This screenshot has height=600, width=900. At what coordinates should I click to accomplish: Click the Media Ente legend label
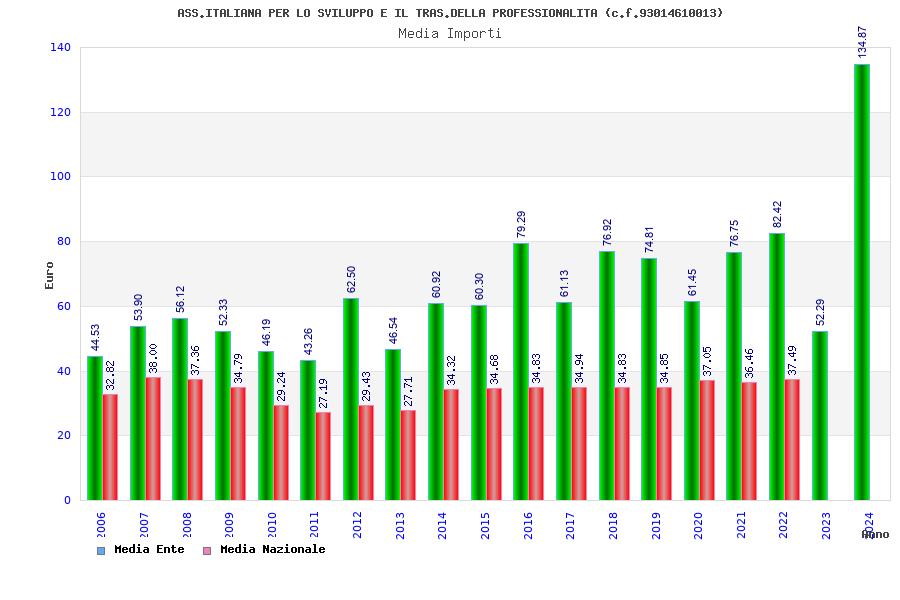149,549
